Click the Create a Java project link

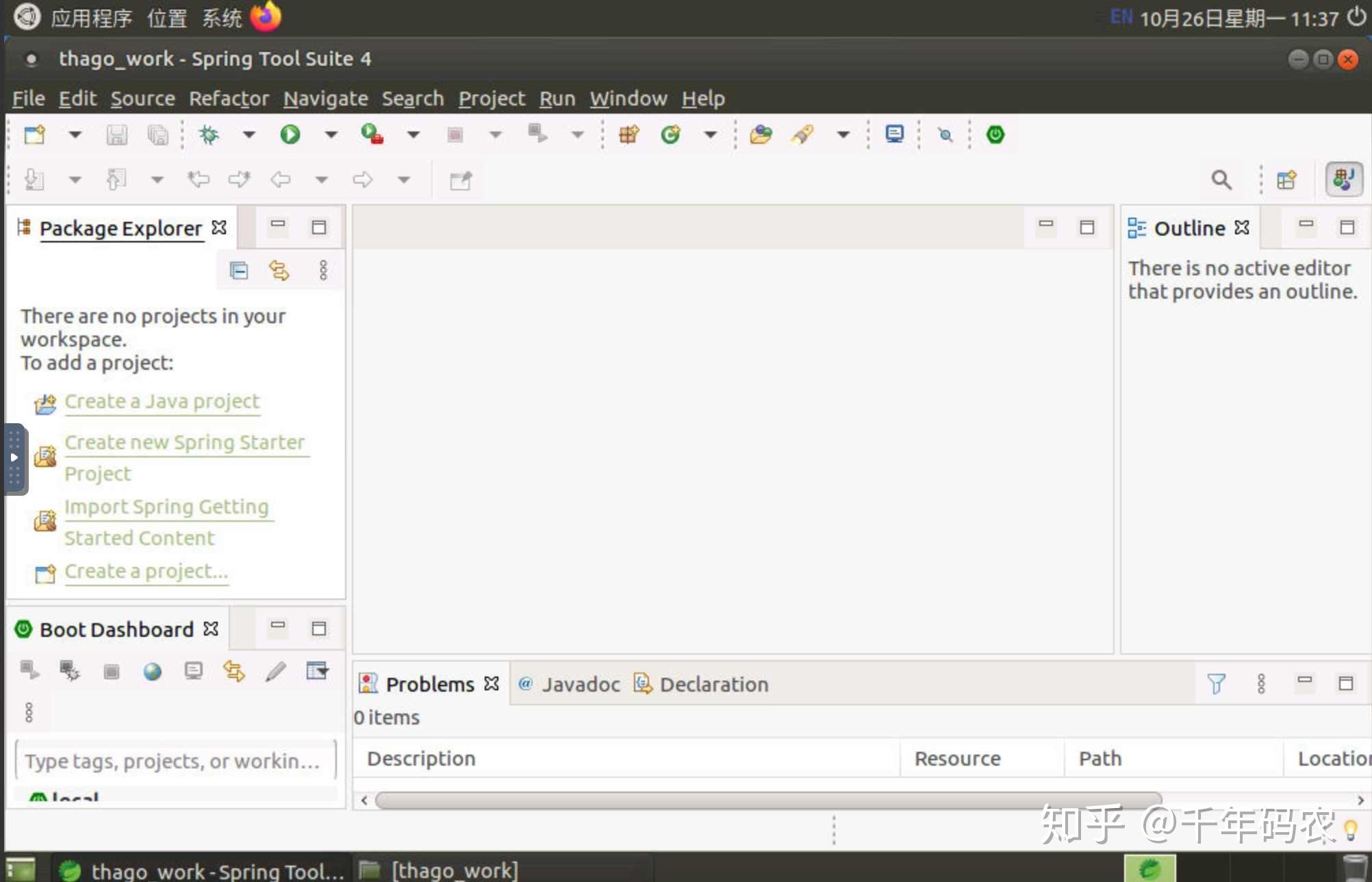pos(162,401)
